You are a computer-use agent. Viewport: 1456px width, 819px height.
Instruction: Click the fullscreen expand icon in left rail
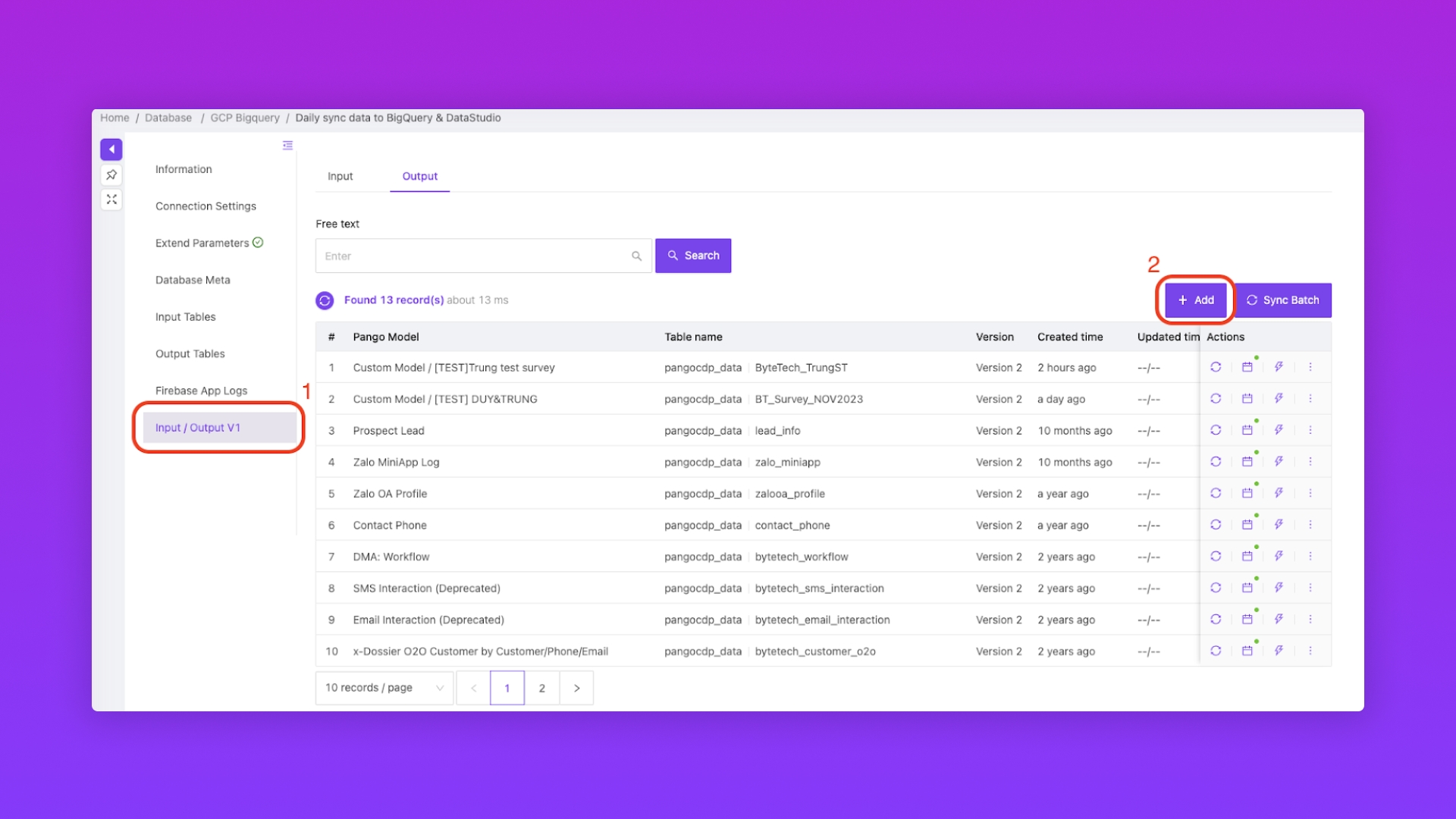[111, 199]
